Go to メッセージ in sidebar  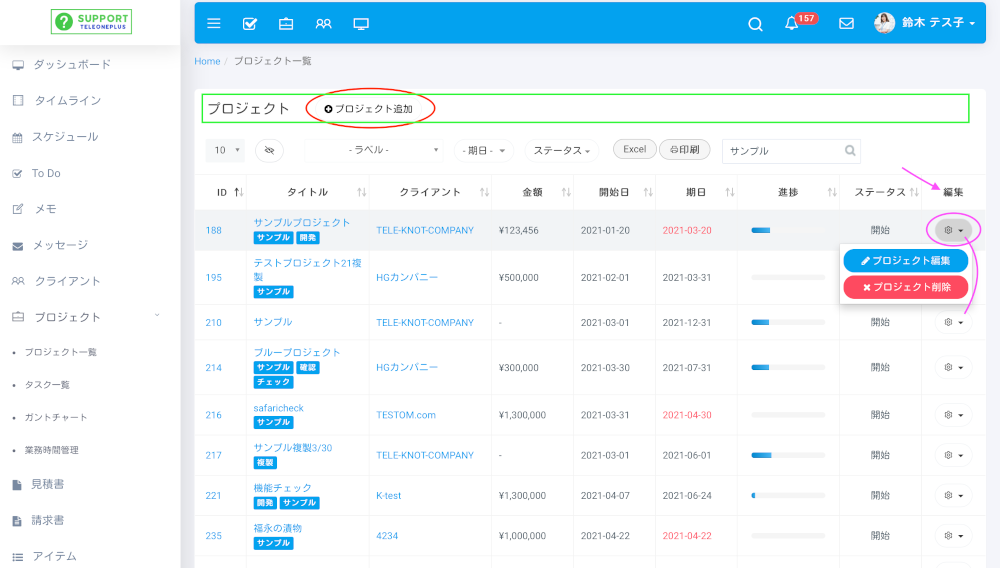coord(61,245)
